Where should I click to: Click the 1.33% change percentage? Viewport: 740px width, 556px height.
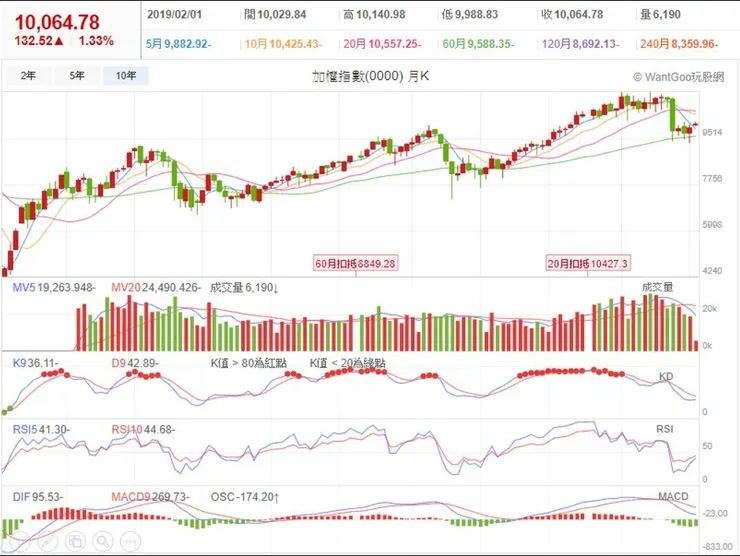click(96, 41)
